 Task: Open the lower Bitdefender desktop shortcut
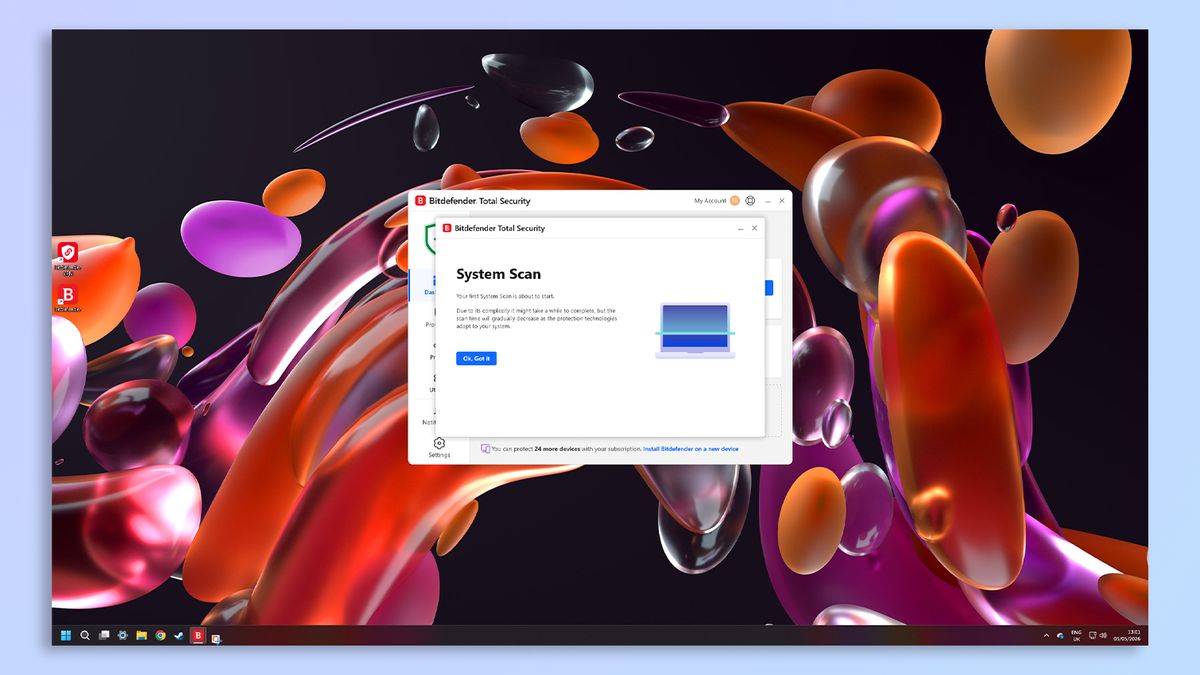(68, 298)
